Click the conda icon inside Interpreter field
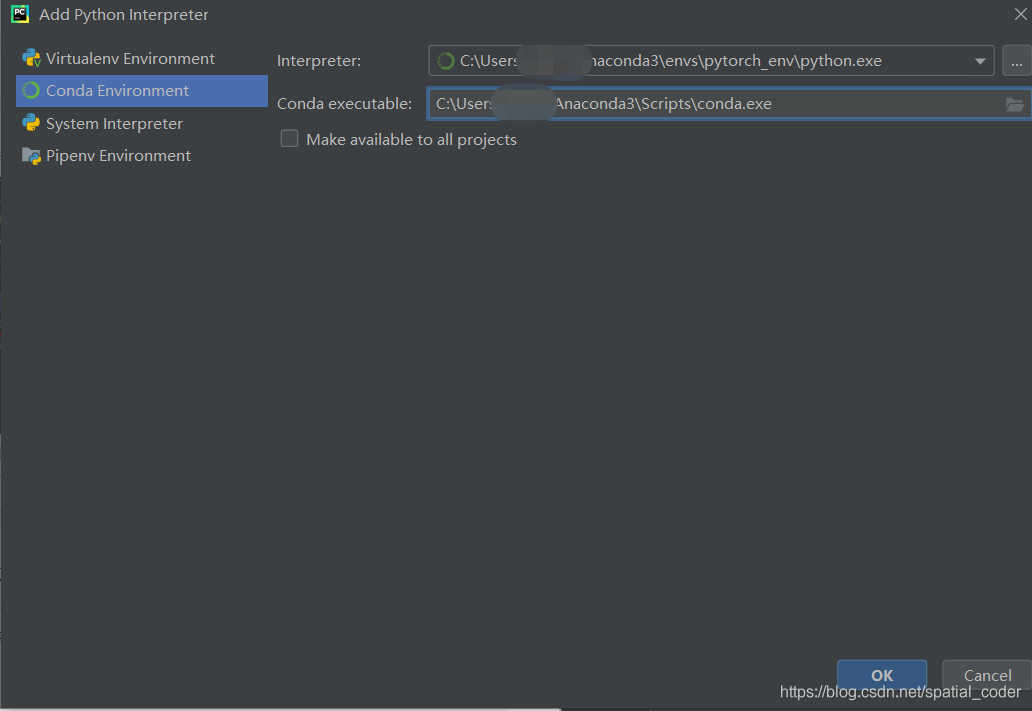 point(446,61)
